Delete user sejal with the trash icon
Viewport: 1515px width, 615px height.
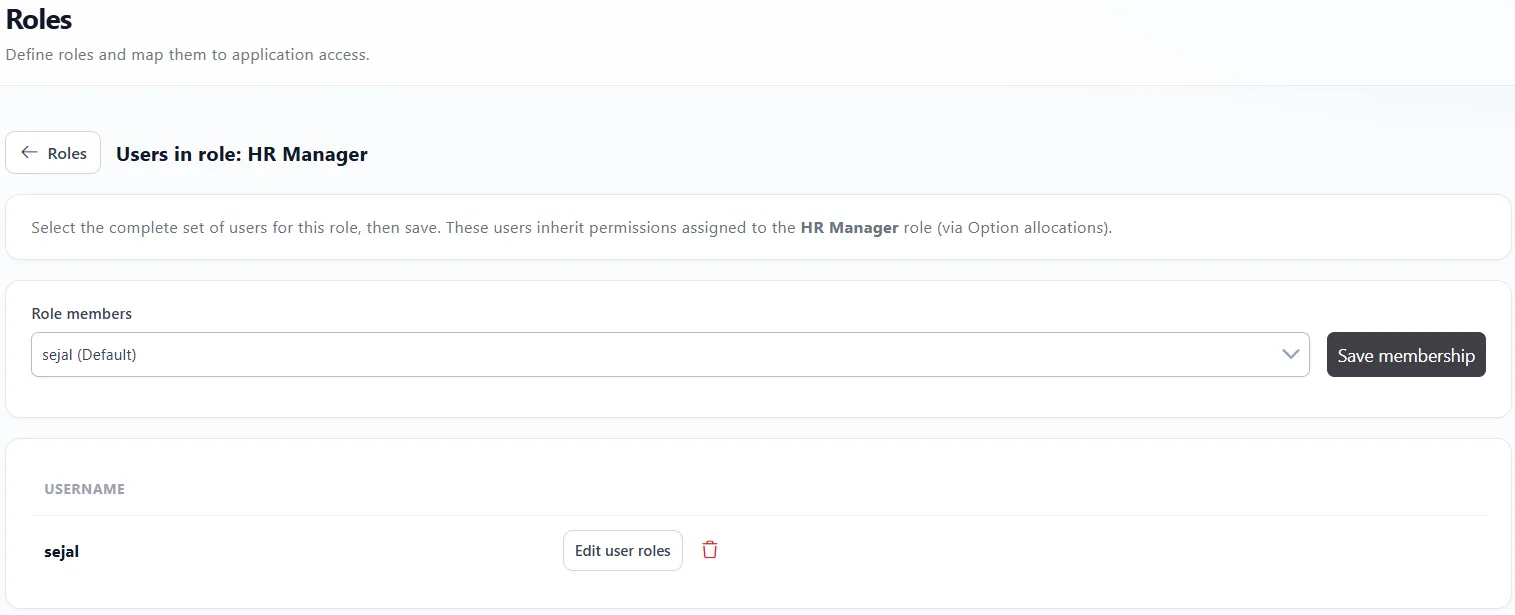710,550
